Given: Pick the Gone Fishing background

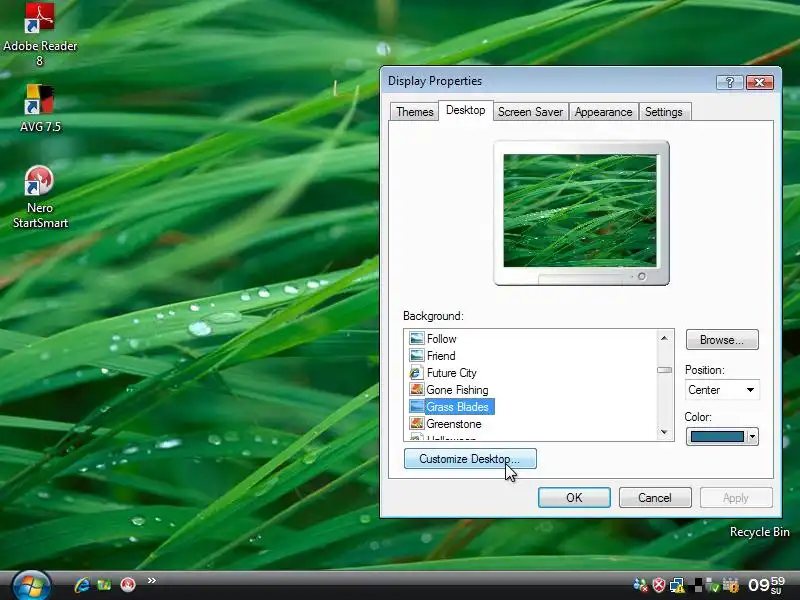Looking at the screenshot, I should [x=449, y=390].
